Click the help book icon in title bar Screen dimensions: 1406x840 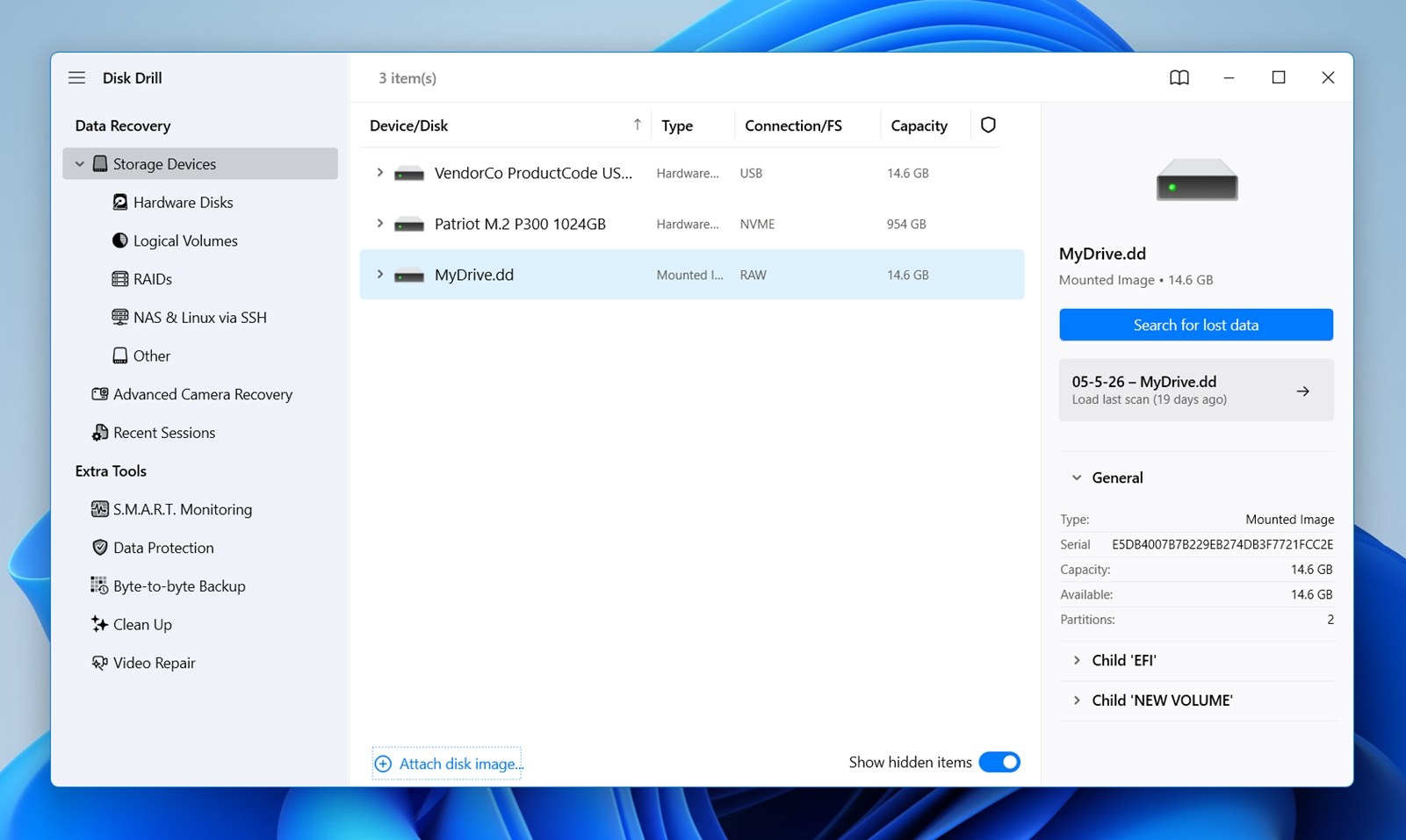point(1179,78)
